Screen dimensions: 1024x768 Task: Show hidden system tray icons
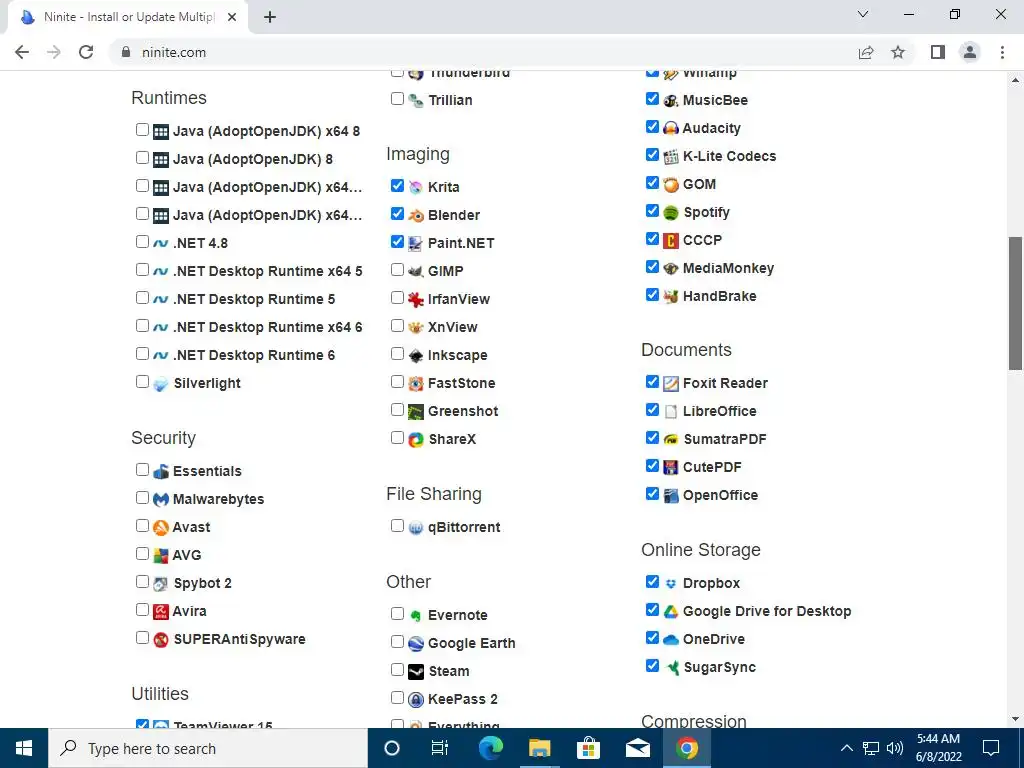(x=846, y=748)
